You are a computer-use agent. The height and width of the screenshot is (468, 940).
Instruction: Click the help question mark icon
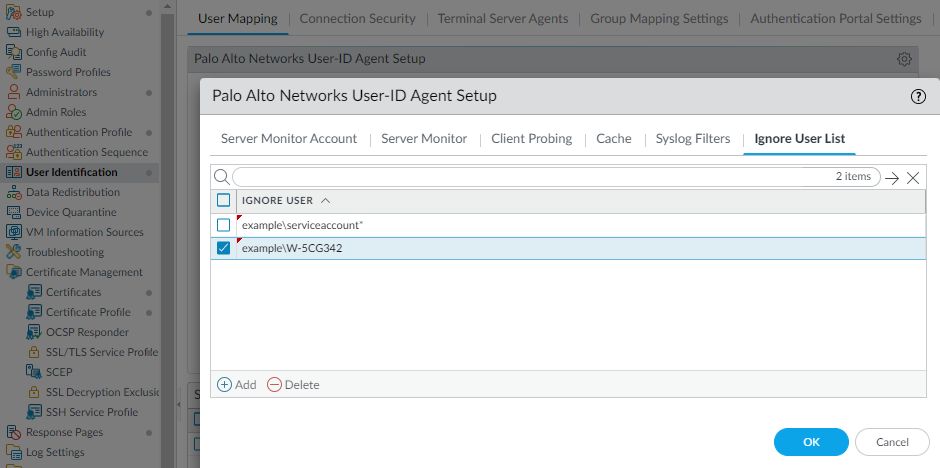click(x=918, y=96)
